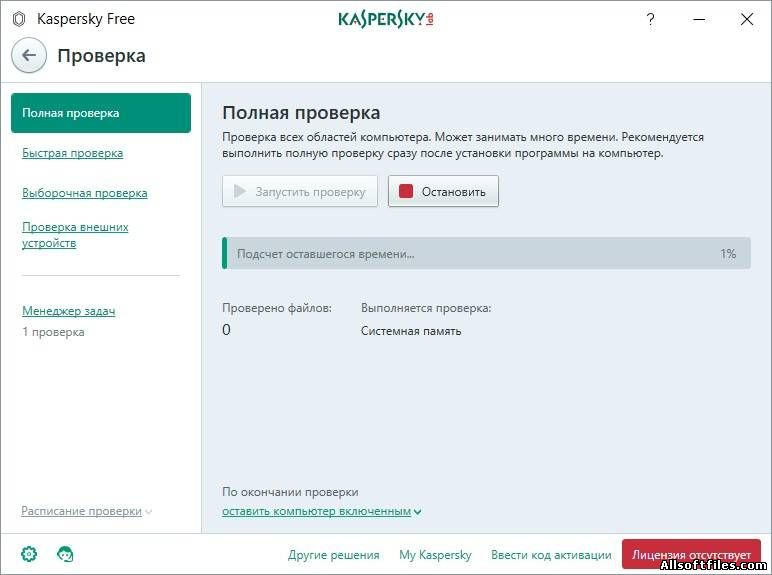Switch to Выборочная проверка
The image size is (772, 575).
point(85,193)
